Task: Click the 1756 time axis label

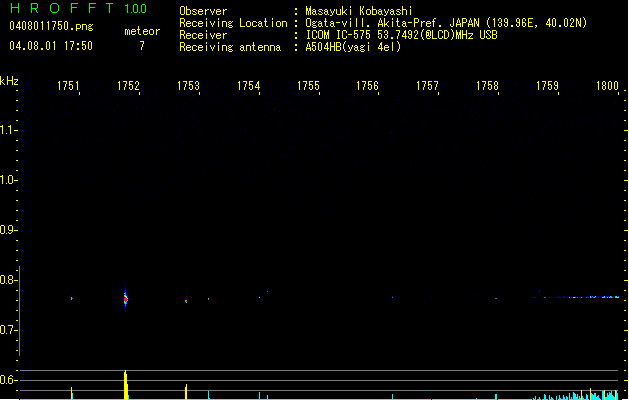Action: click(367, 86)
